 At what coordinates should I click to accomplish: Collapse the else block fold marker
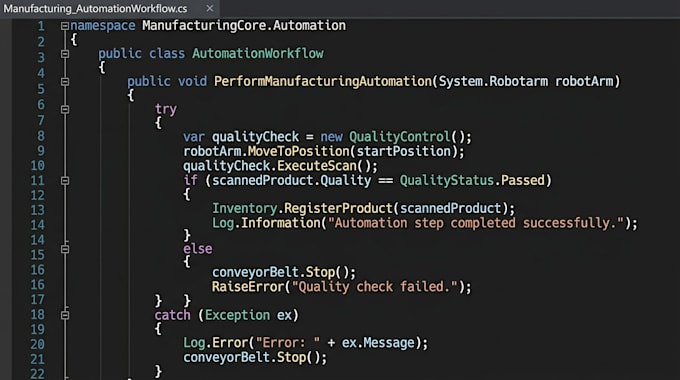coord(65,249)
